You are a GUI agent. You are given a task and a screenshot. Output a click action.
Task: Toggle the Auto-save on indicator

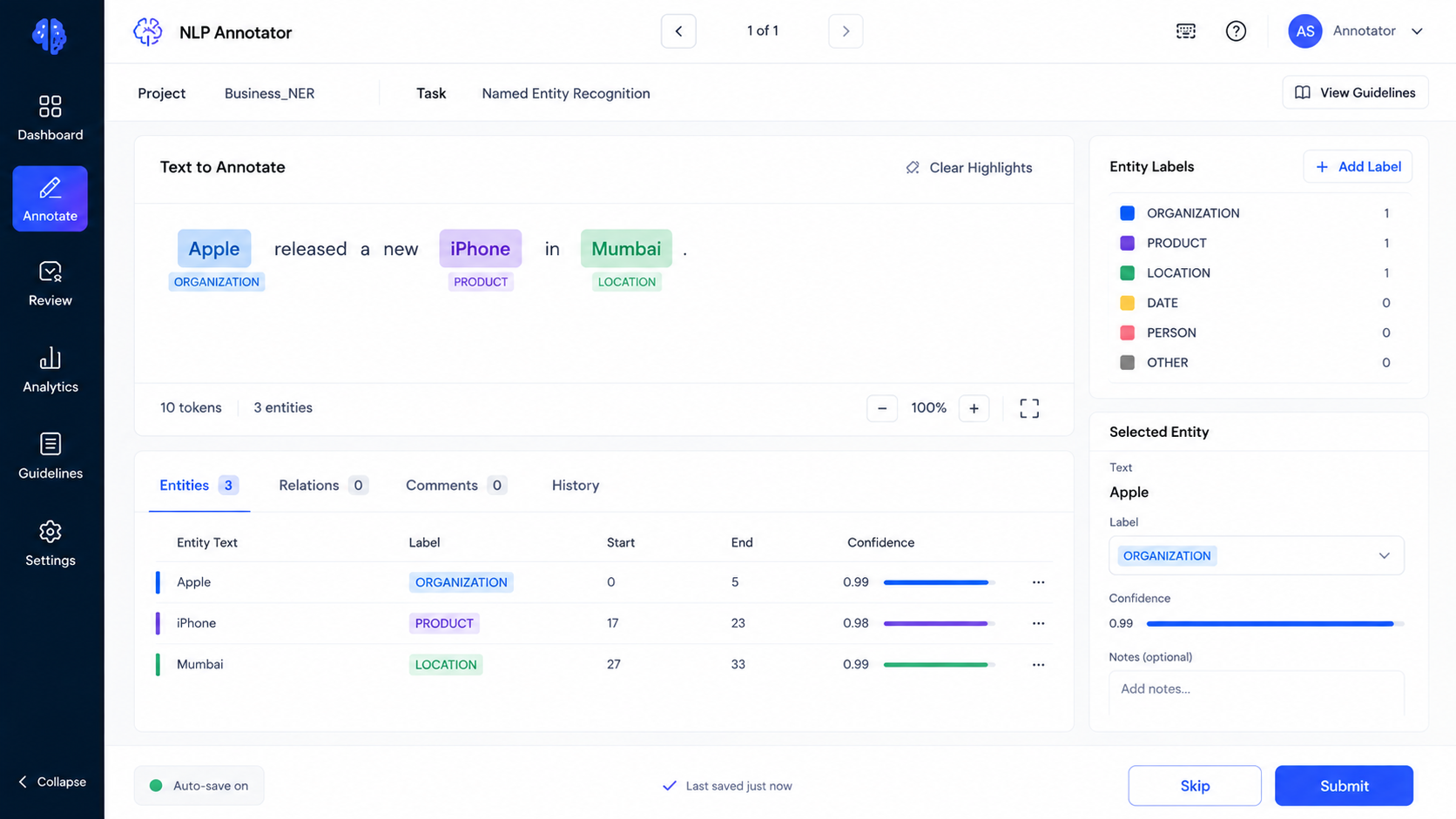point(199,785)
